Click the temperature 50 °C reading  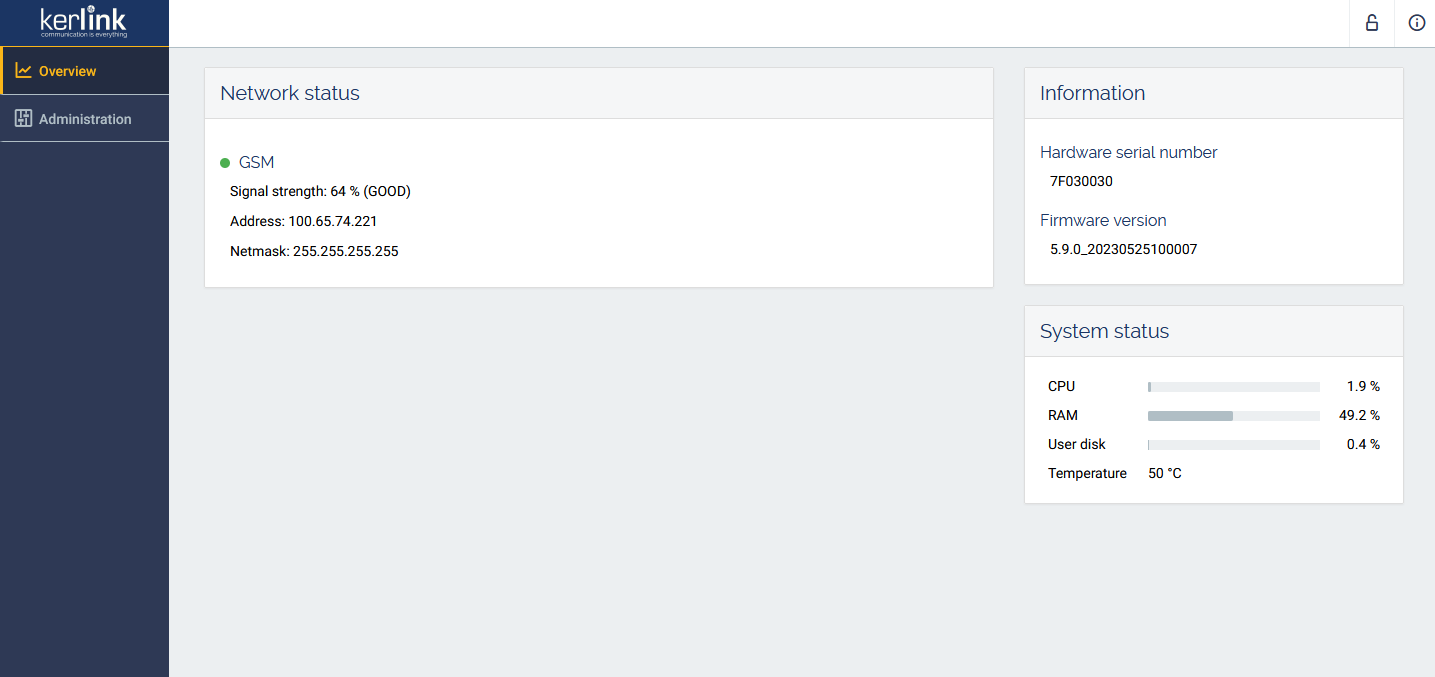click(1164, 474)
